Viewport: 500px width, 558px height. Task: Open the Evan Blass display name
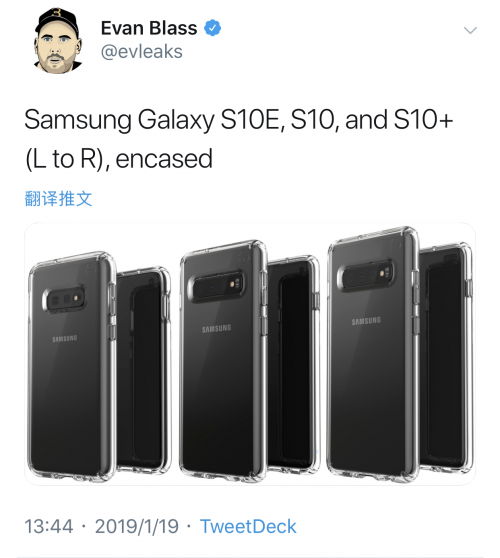point(149,28)
